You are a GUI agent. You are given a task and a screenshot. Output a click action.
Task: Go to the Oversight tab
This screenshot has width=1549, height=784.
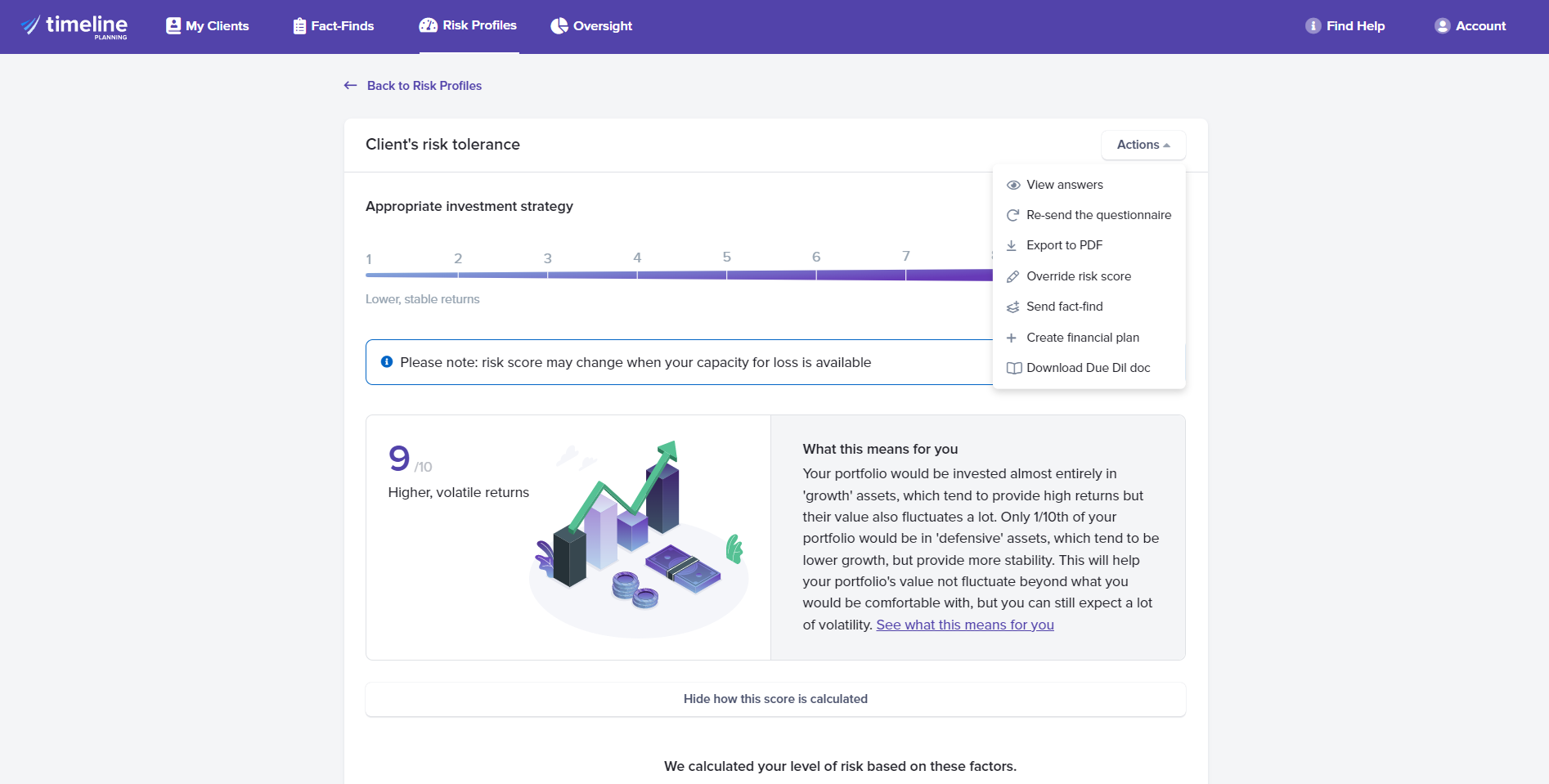coord(591,26)
